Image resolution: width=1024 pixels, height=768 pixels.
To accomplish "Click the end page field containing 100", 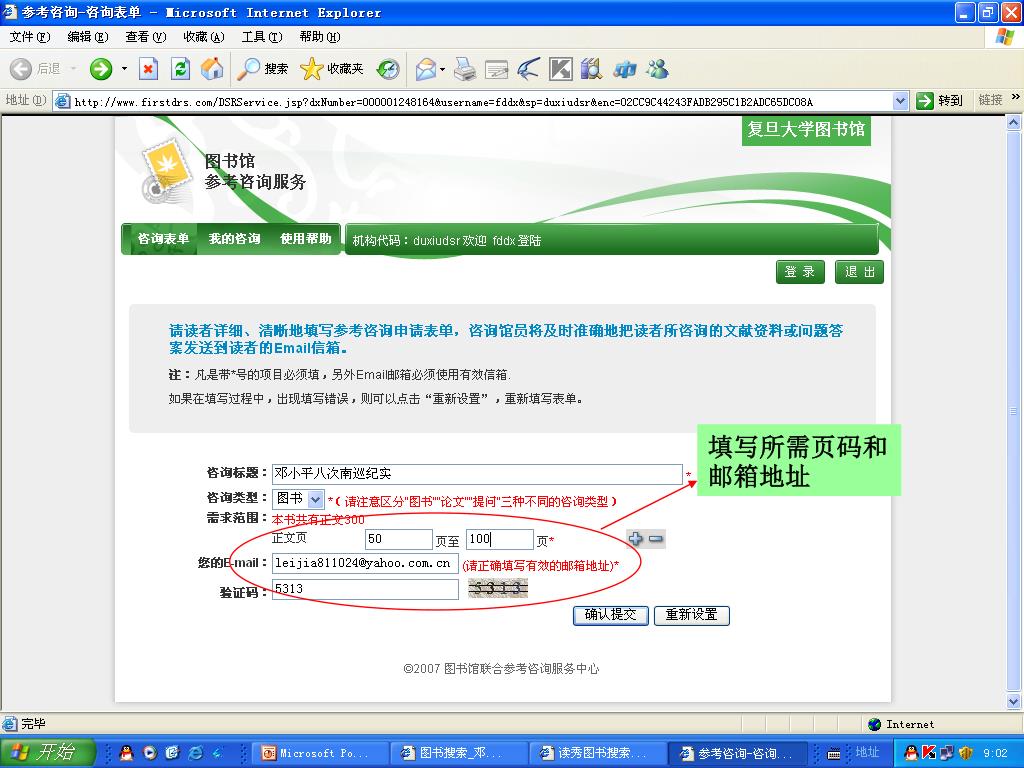I will pos(500,539).
